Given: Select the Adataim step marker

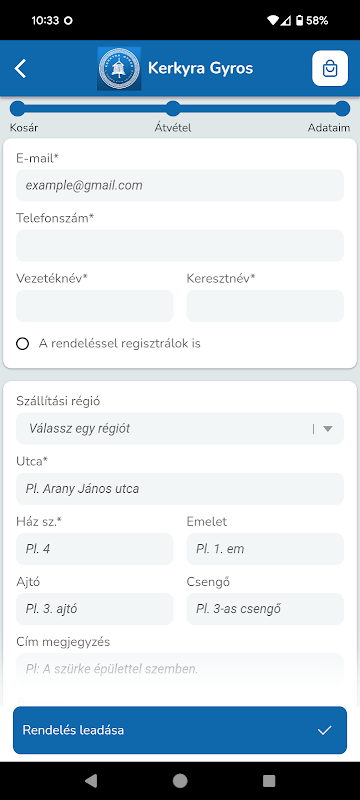Looking at the screenshot, I should pos(343,109).
